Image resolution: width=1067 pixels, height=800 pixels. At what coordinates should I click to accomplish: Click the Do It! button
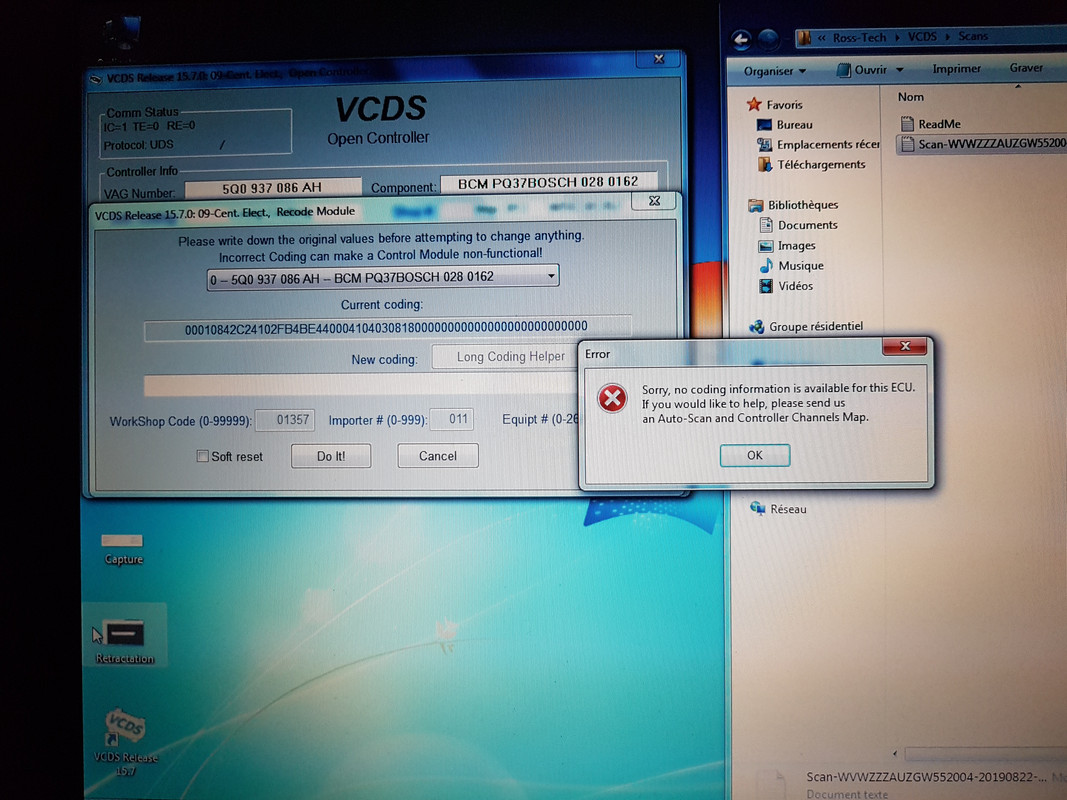331,456
